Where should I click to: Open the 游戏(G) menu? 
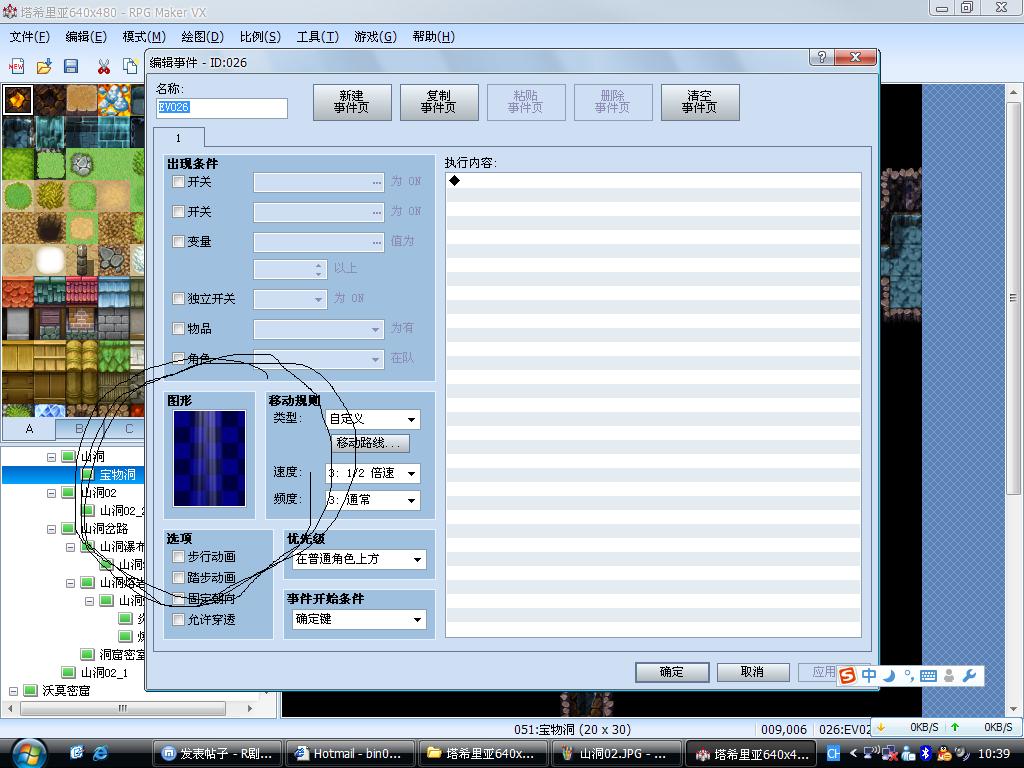[x=376, y=37]
